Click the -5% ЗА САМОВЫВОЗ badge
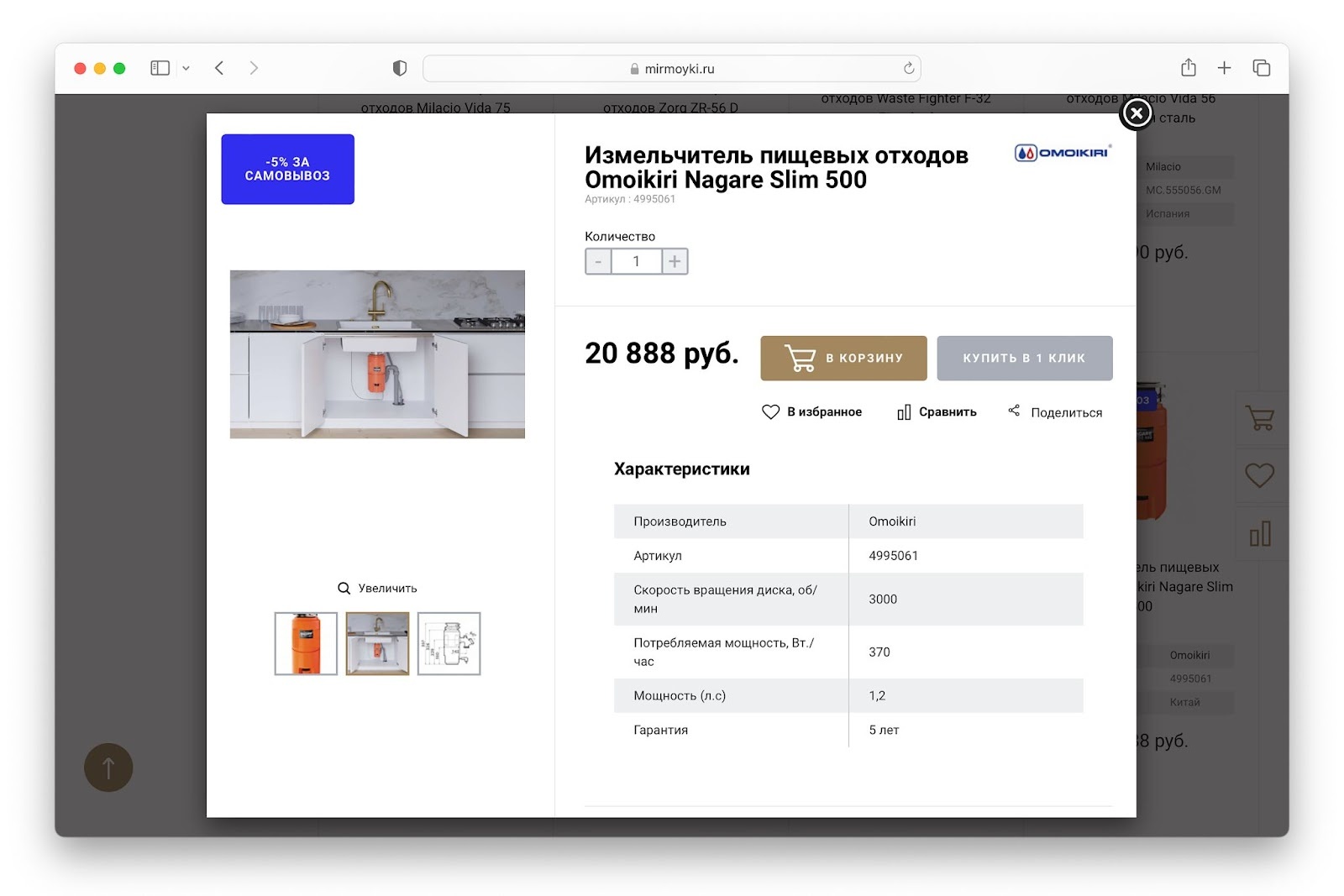This screenshot has height=896, width=1344. [x=288, y=169]
